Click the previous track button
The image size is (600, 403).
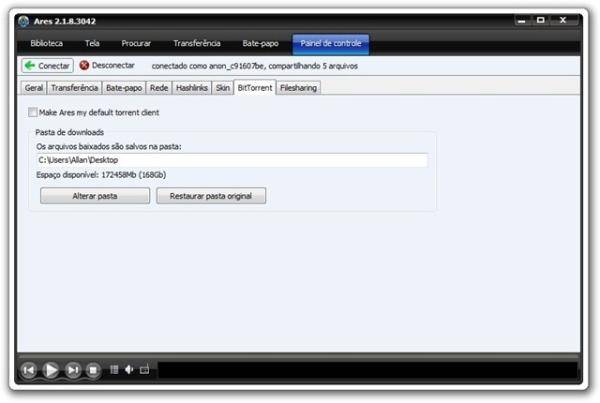pos(29,370)
